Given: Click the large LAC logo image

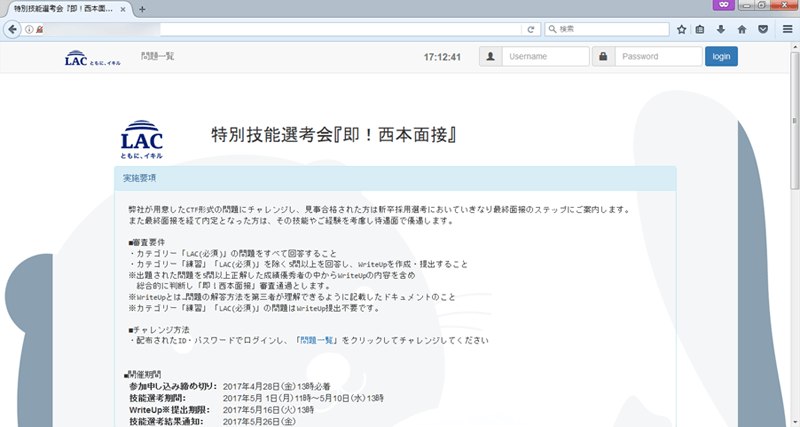Looking at the screenshot, I should [x=141, y=139].
